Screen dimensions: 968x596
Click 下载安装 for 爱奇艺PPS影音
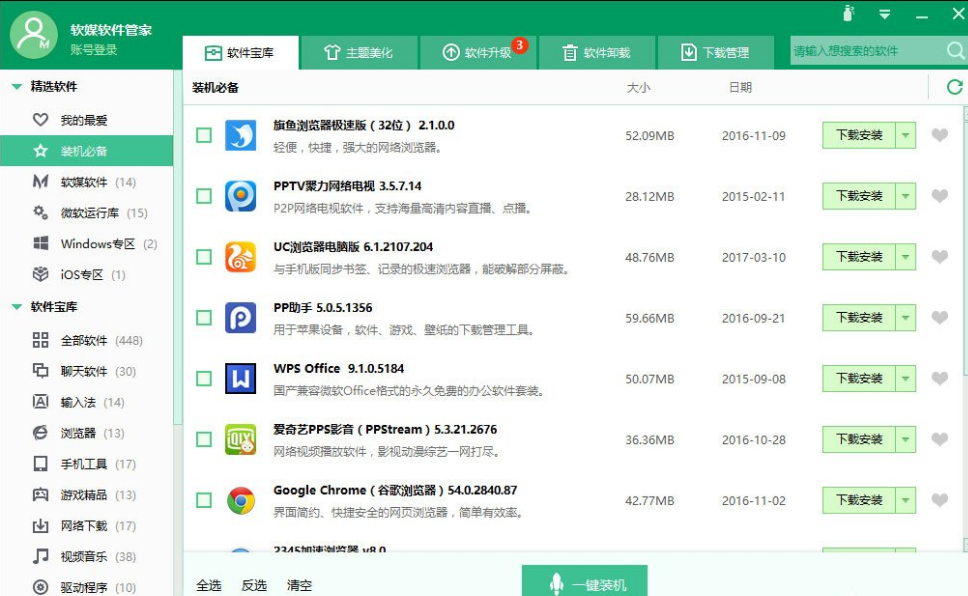(x=859, y=439)
